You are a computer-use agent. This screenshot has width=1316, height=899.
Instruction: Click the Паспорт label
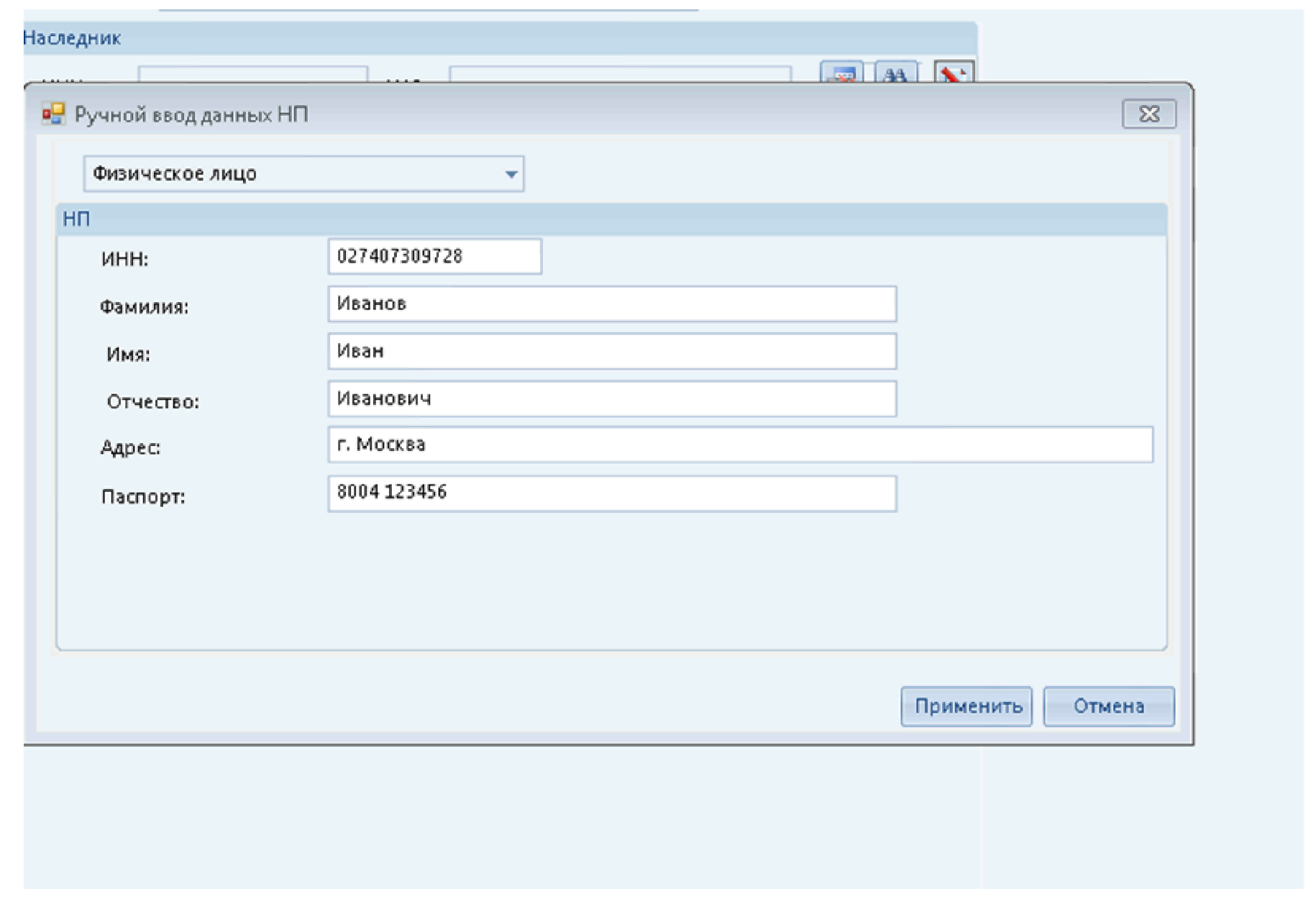pyautogui.click(x=143, y=497)
